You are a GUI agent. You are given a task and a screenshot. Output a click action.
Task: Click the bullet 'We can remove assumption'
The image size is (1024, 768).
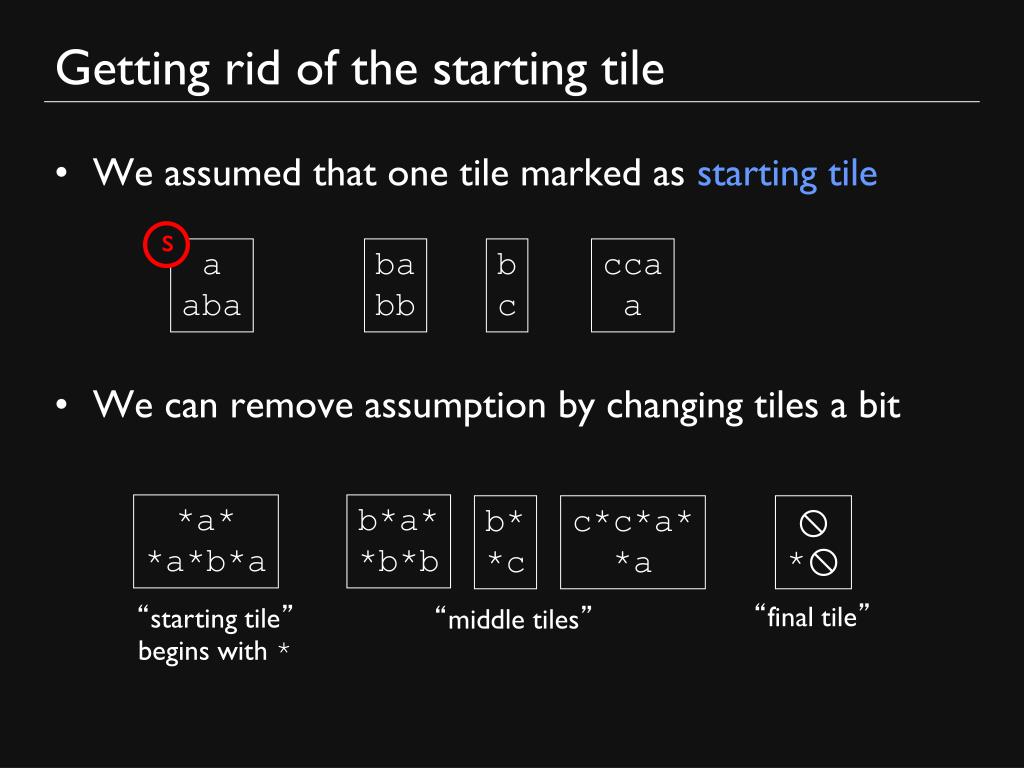point(496,406)
